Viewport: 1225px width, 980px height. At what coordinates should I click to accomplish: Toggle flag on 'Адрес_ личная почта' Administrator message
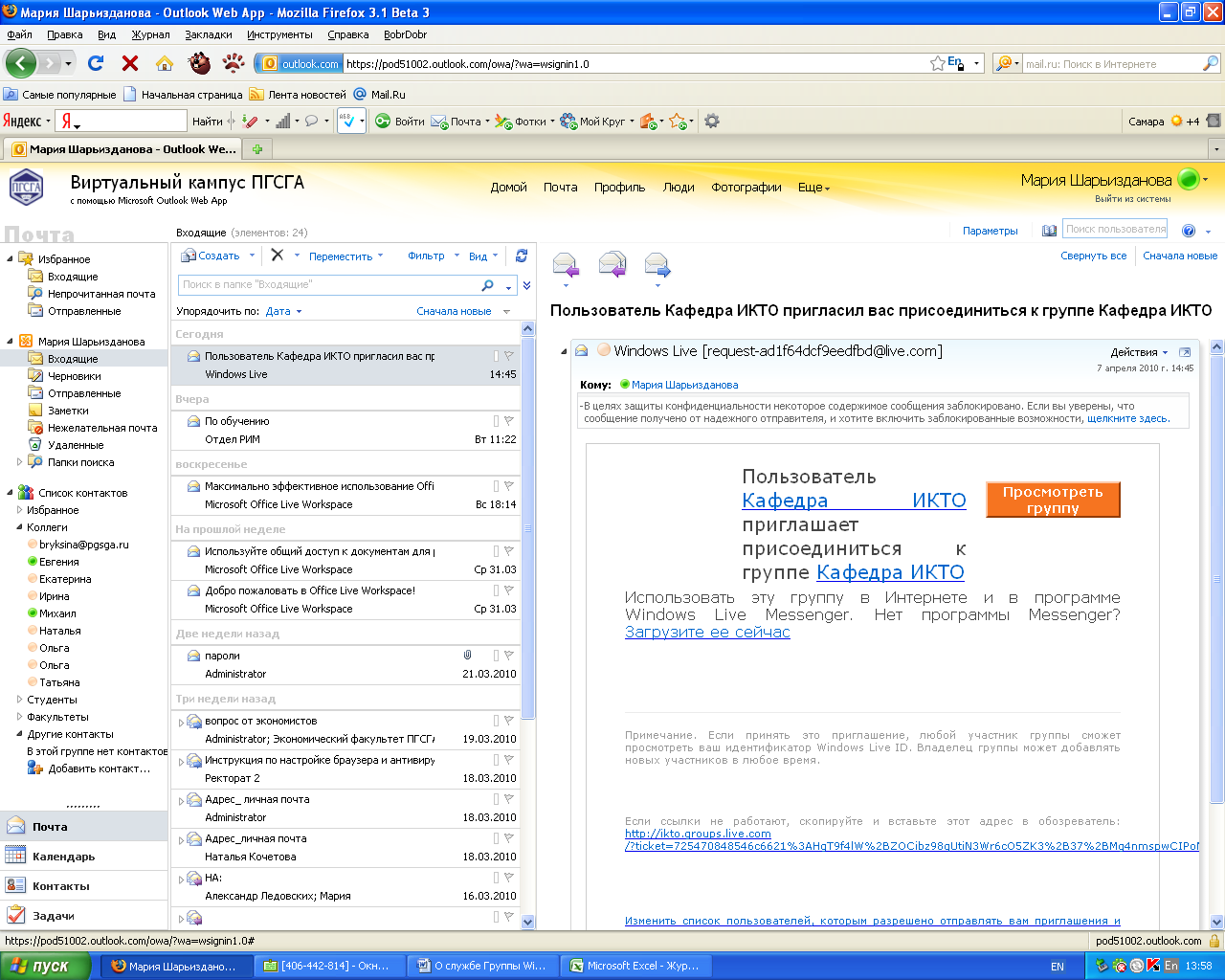pos(509,799)
